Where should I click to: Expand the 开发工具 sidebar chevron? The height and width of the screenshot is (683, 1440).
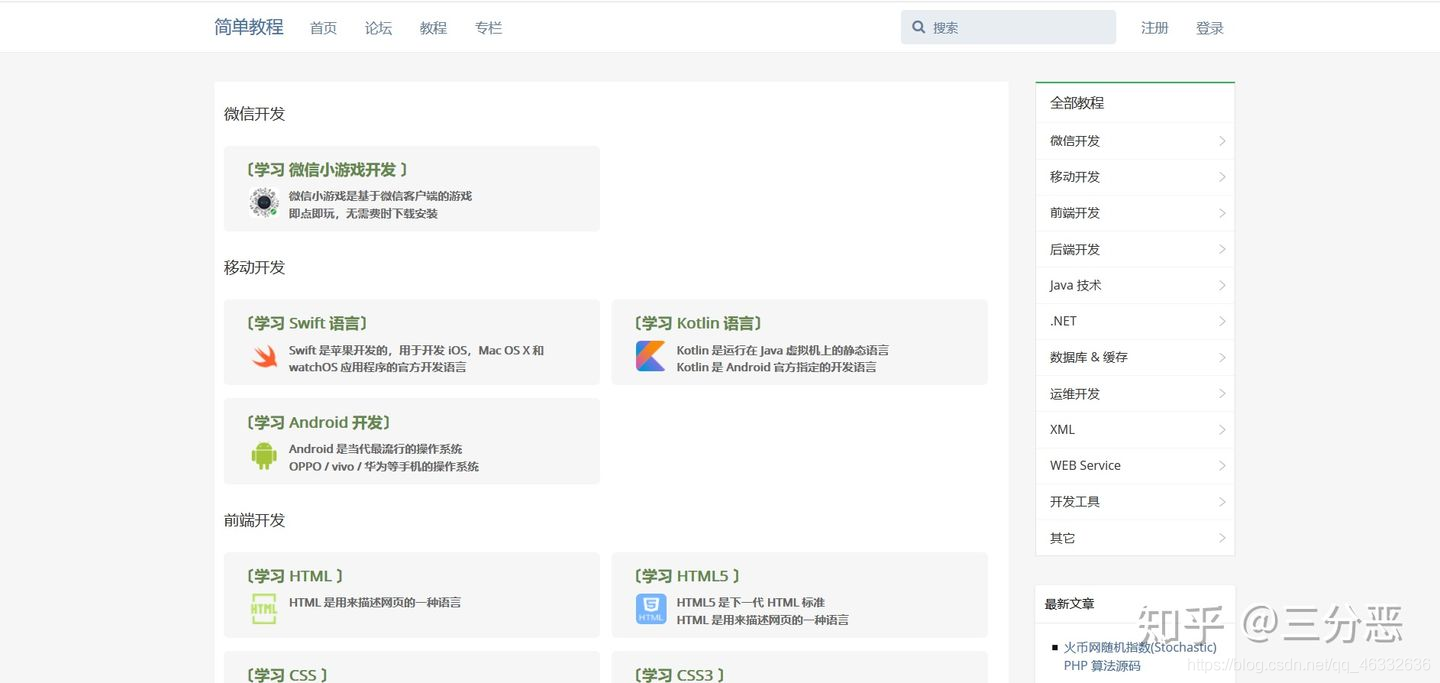tap(1222, 502)
